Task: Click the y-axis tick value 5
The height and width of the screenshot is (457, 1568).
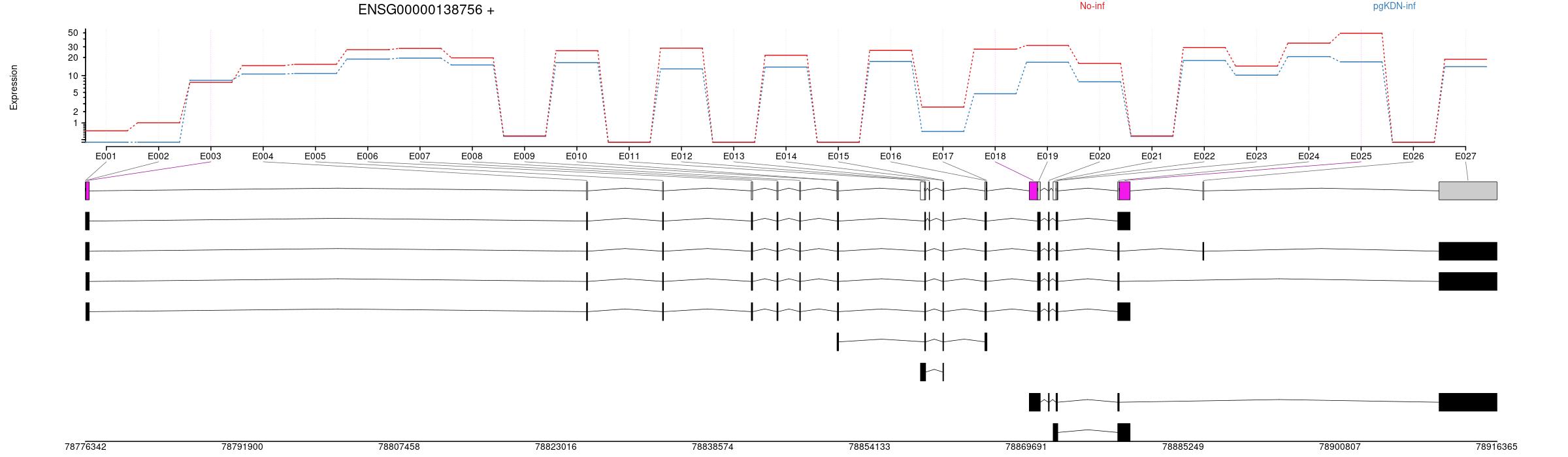Action: (75, 93)
